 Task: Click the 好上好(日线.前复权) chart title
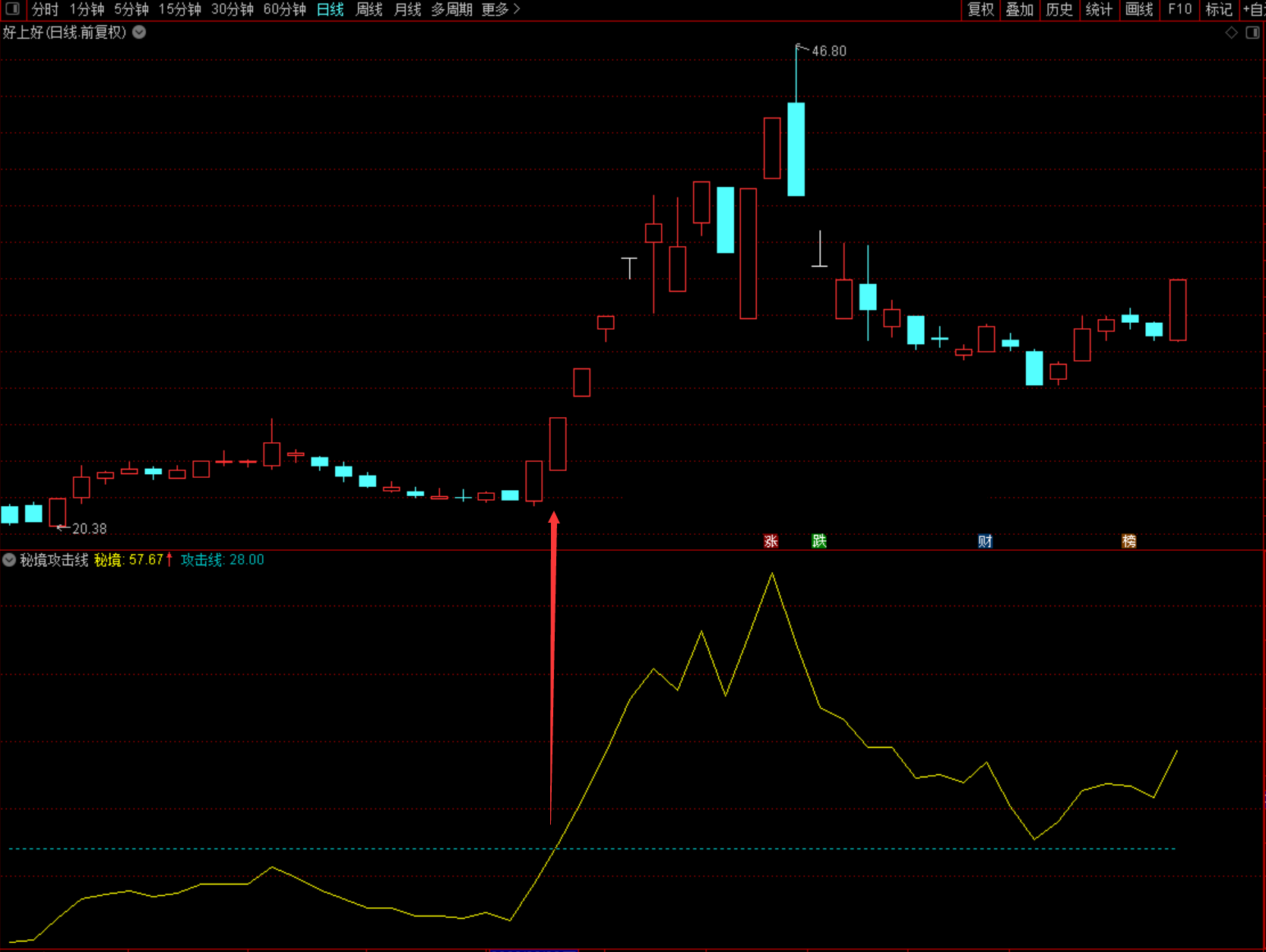coord(65,32)
